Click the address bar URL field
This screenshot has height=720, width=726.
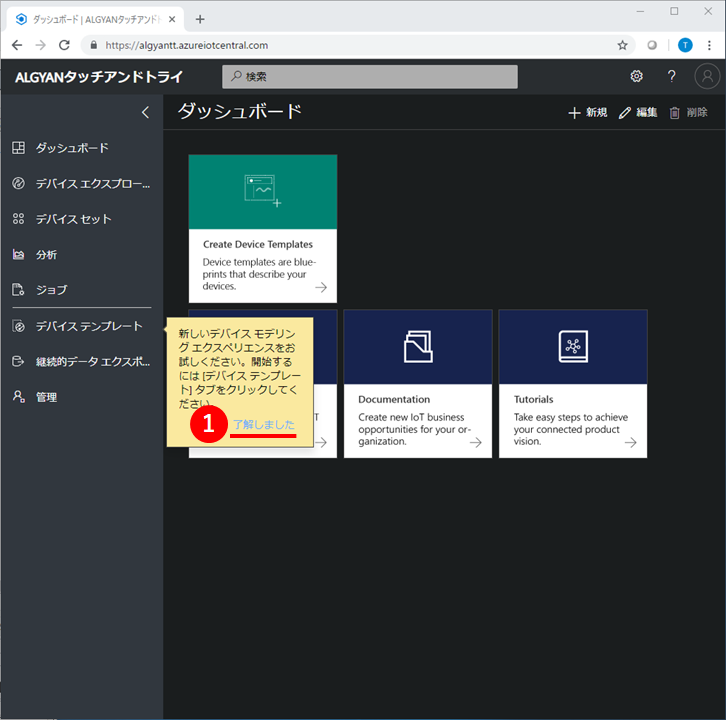point(357,45)
